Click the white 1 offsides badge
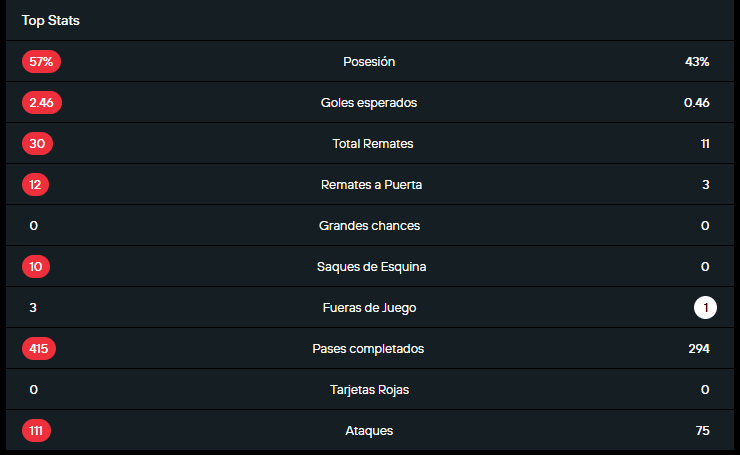Viewport: 740px width, 455px height. (705, 308)
